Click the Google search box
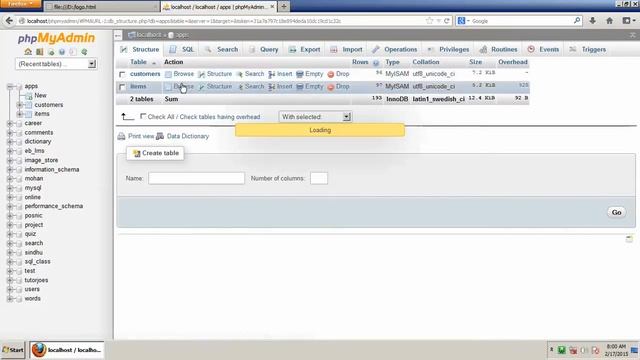Screen dimensions: 640x360 (x=518, y=21)
